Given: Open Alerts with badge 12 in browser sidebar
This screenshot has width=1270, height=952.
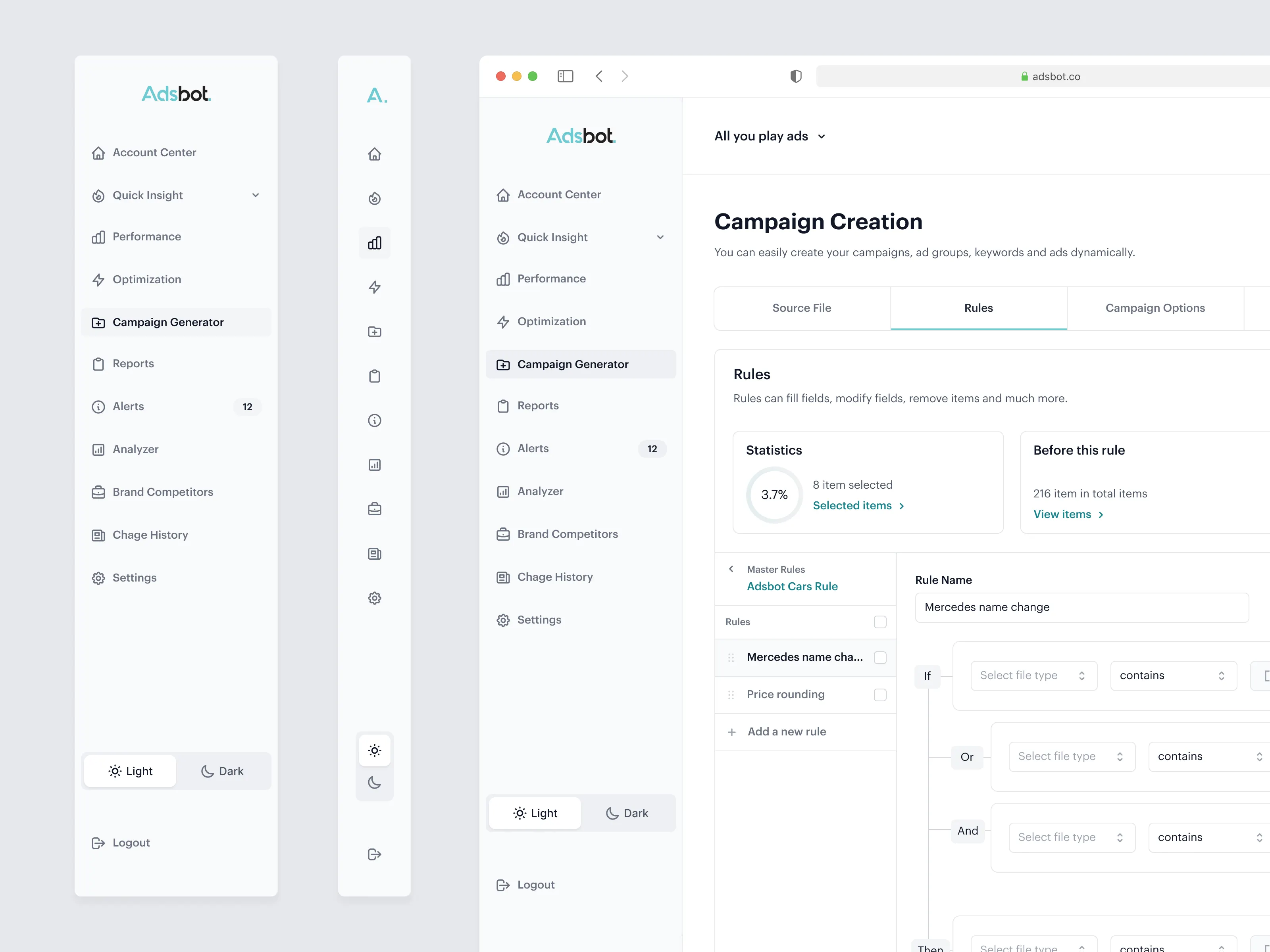Looking at the screenshot, I should (581, 448).
